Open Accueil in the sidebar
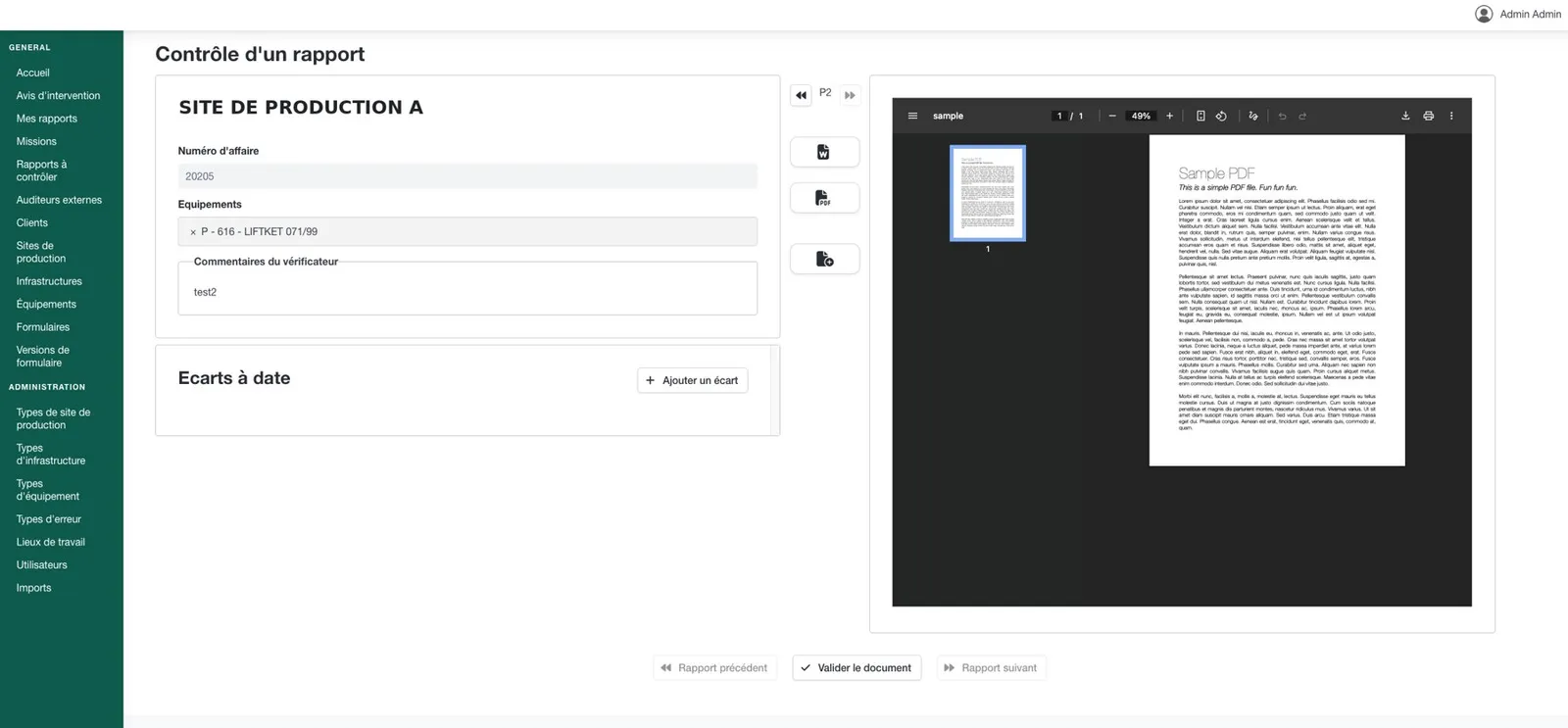 click(33, 73)
